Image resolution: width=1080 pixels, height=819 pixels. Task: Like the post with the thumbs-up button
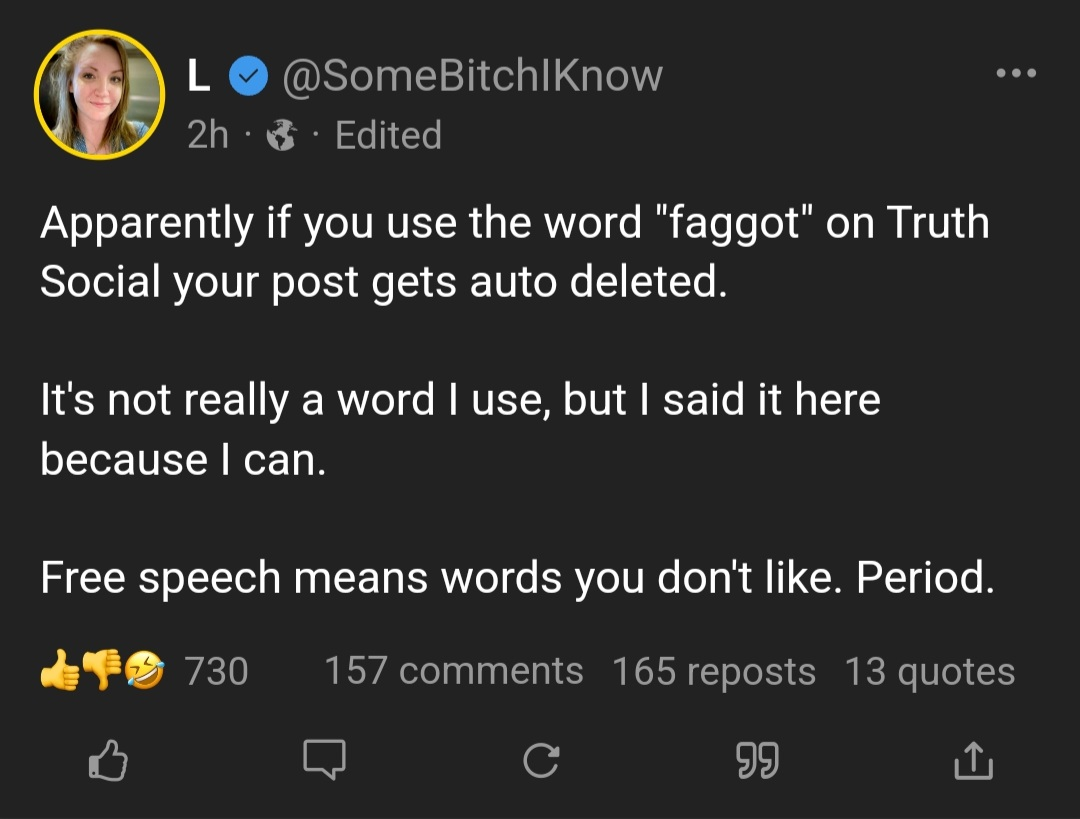coord(108,762)
